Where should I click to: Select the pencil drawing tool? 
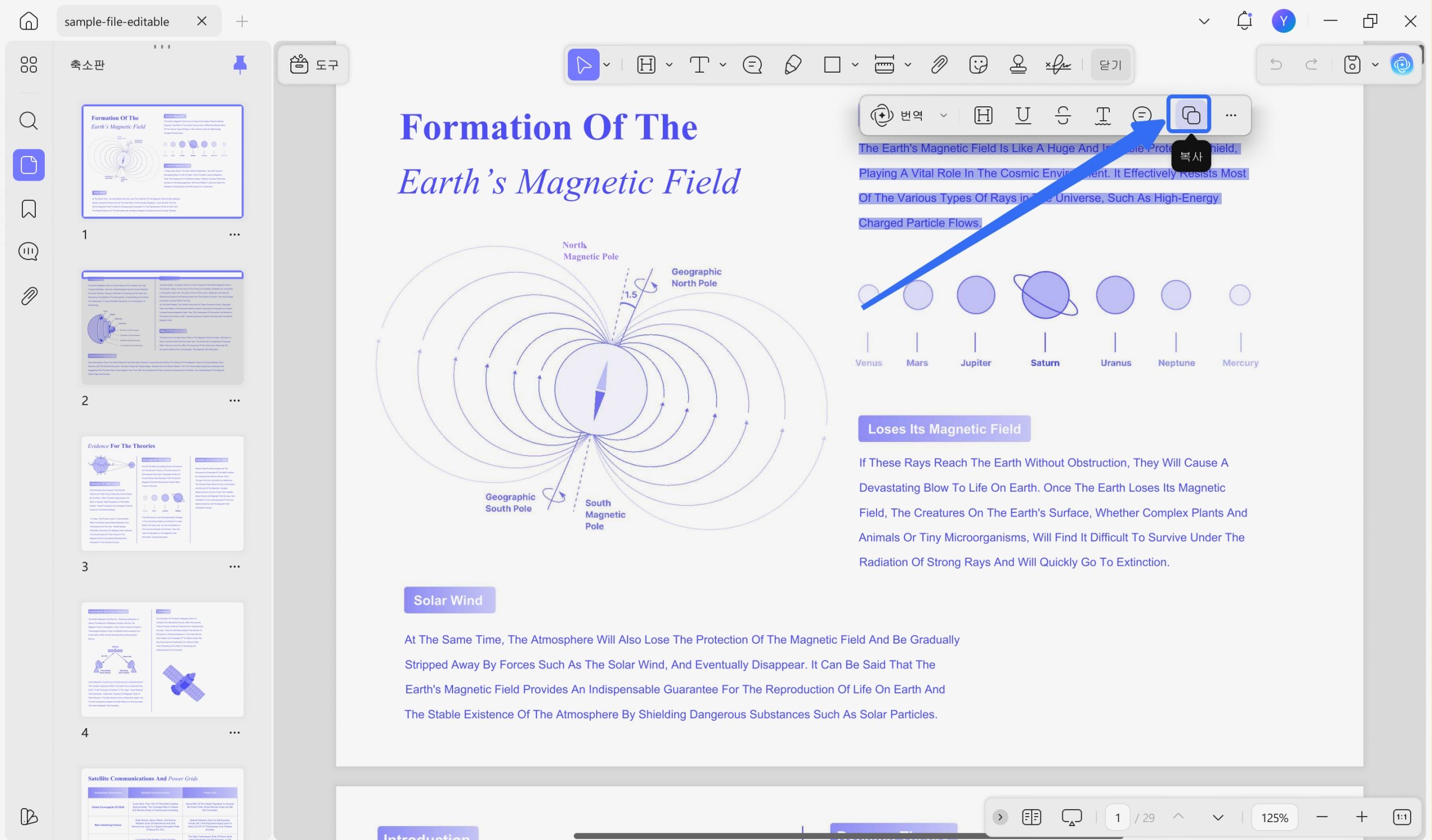pyautogui.click(x=793, y=65)
